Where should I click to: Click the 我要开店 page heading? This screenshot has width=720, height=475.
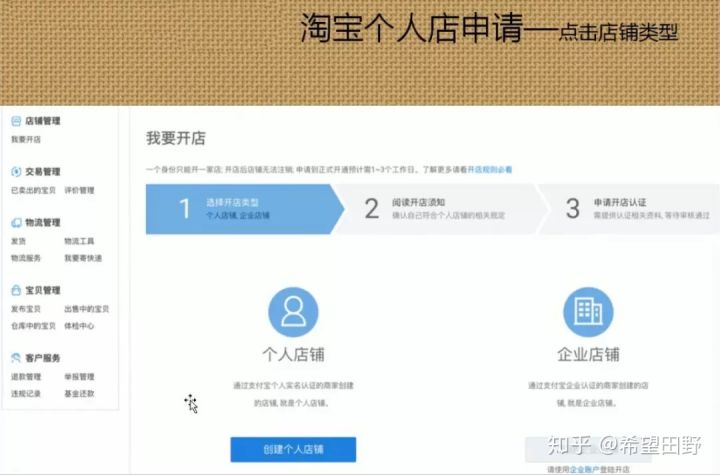click(x=176, y=138)
